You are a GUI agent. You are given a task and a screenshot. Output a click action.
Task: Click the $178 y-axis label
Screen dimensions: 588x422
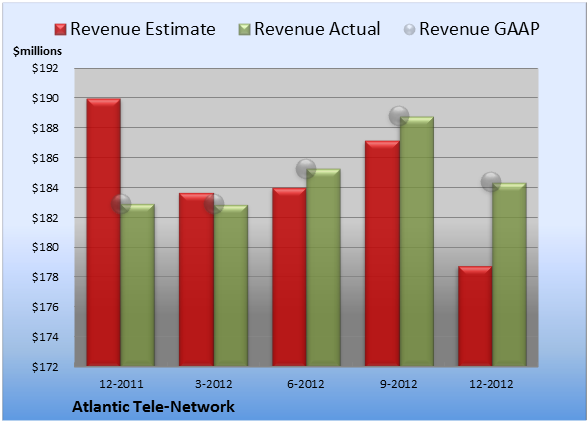coord(45,277)
